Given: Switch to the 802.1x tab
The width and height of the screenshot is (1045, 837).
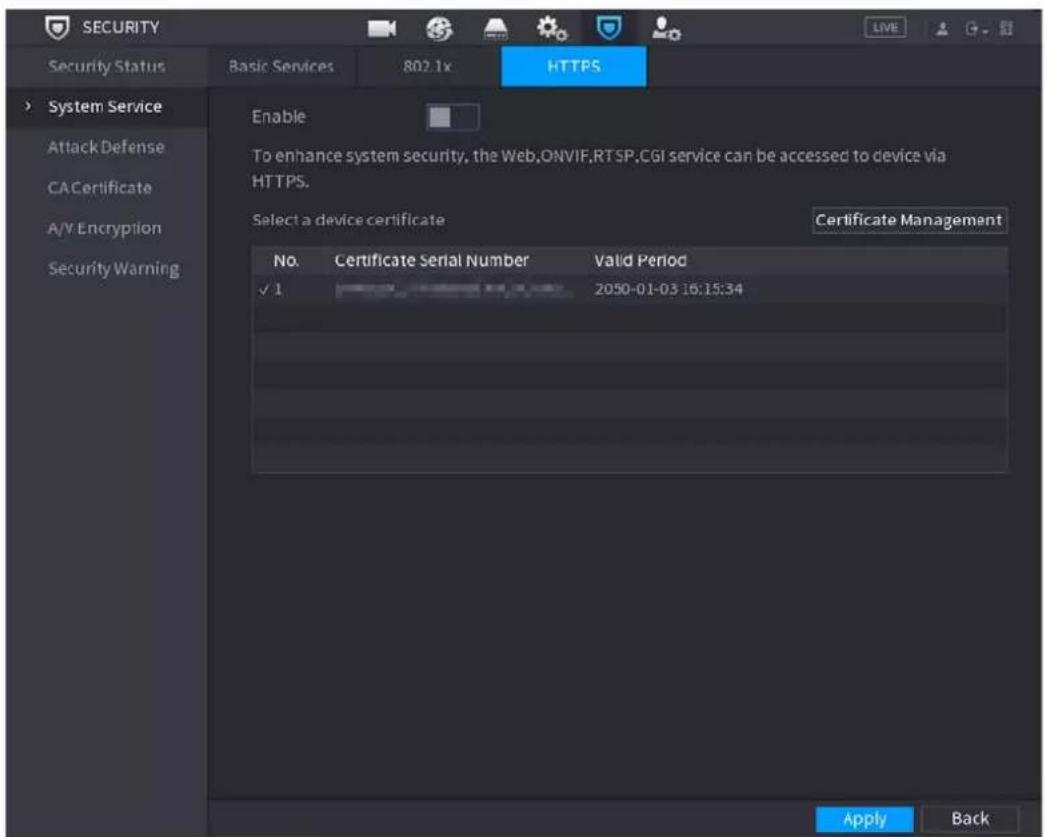Looking at the screenshot, I should (427, 67).
